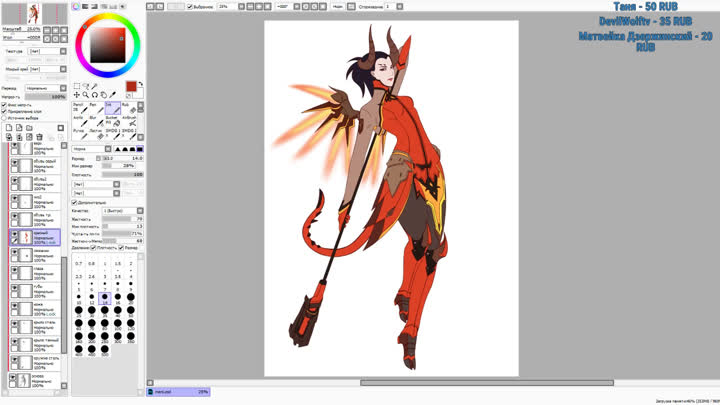This screenshot has width=720, height=405.
Task: Hide the layer below the highlighted red layer
Action: 15,253
